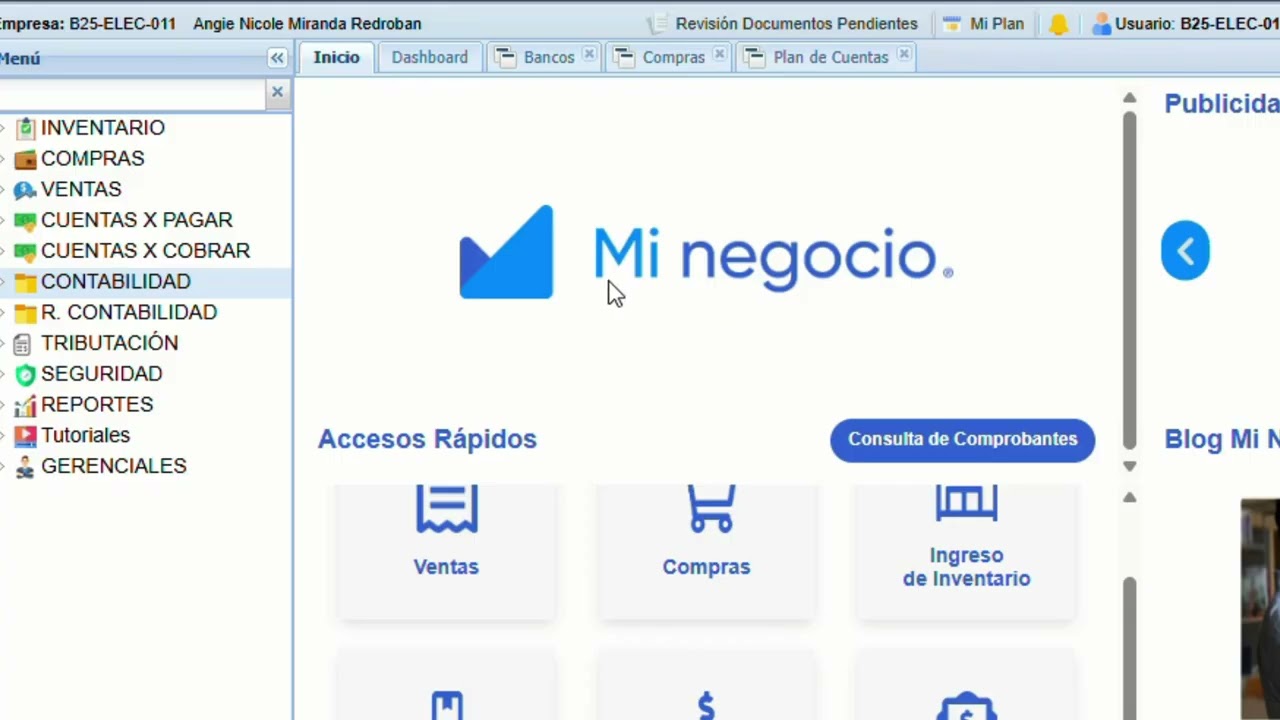1280x720 pixels.
Task: Focus the menu search input field
Action: pyautogui.click(x=133, y=95)
